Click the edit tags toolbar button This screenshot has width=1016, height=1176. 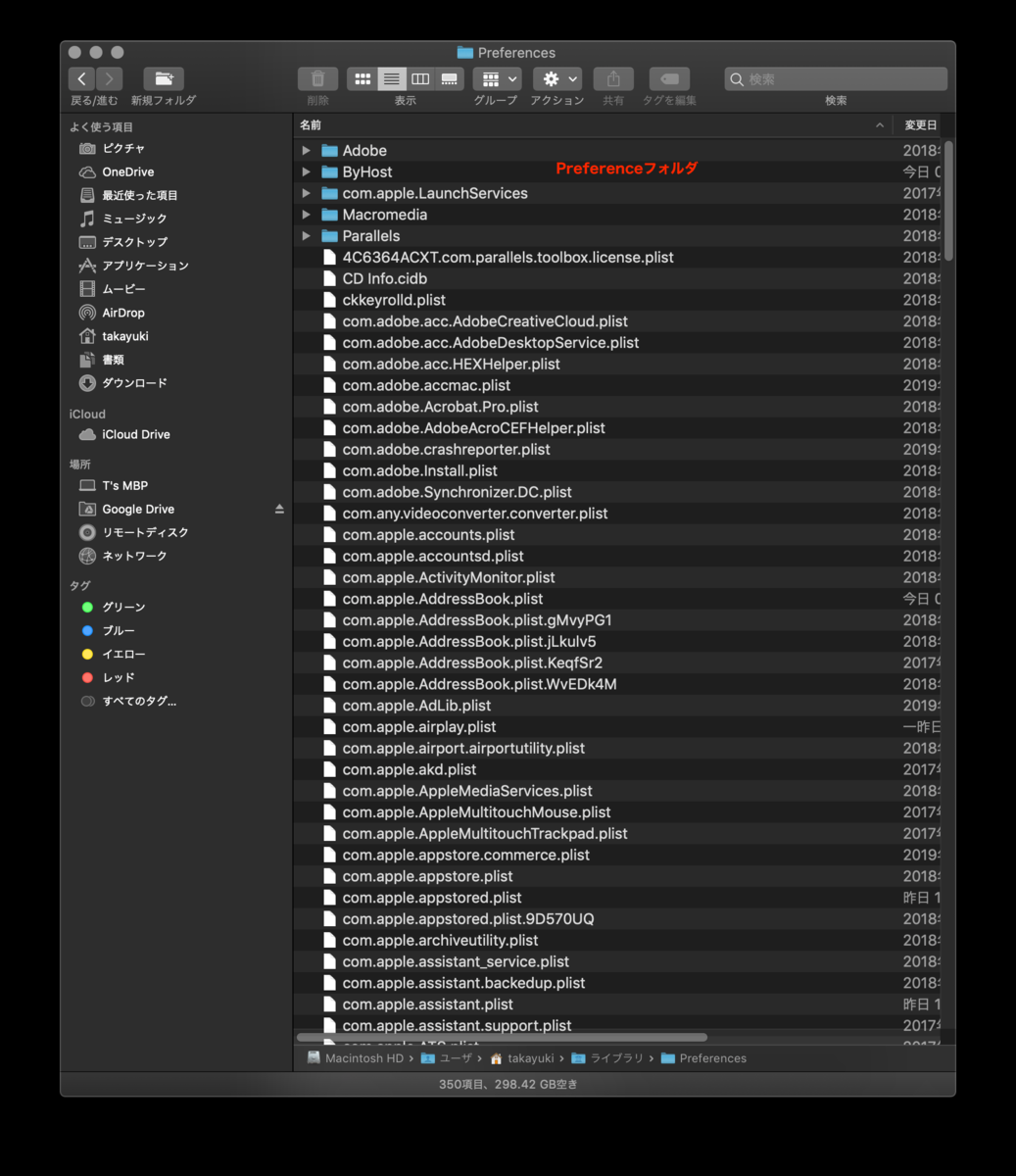tap(669, 78)
